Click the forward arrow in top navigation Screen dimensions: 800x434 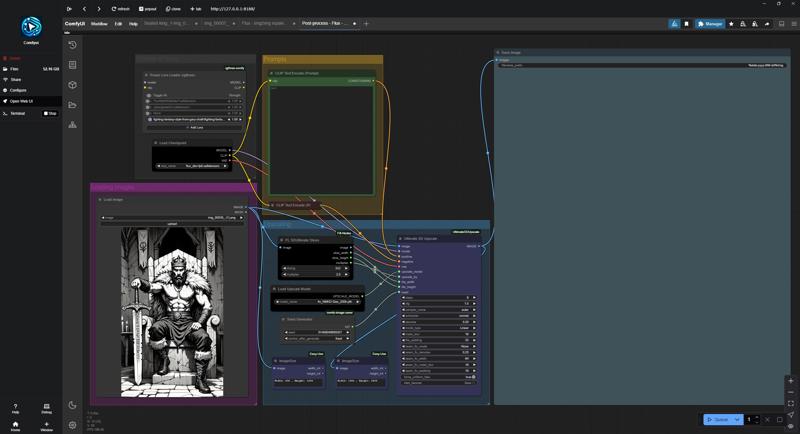coord(99,9)
